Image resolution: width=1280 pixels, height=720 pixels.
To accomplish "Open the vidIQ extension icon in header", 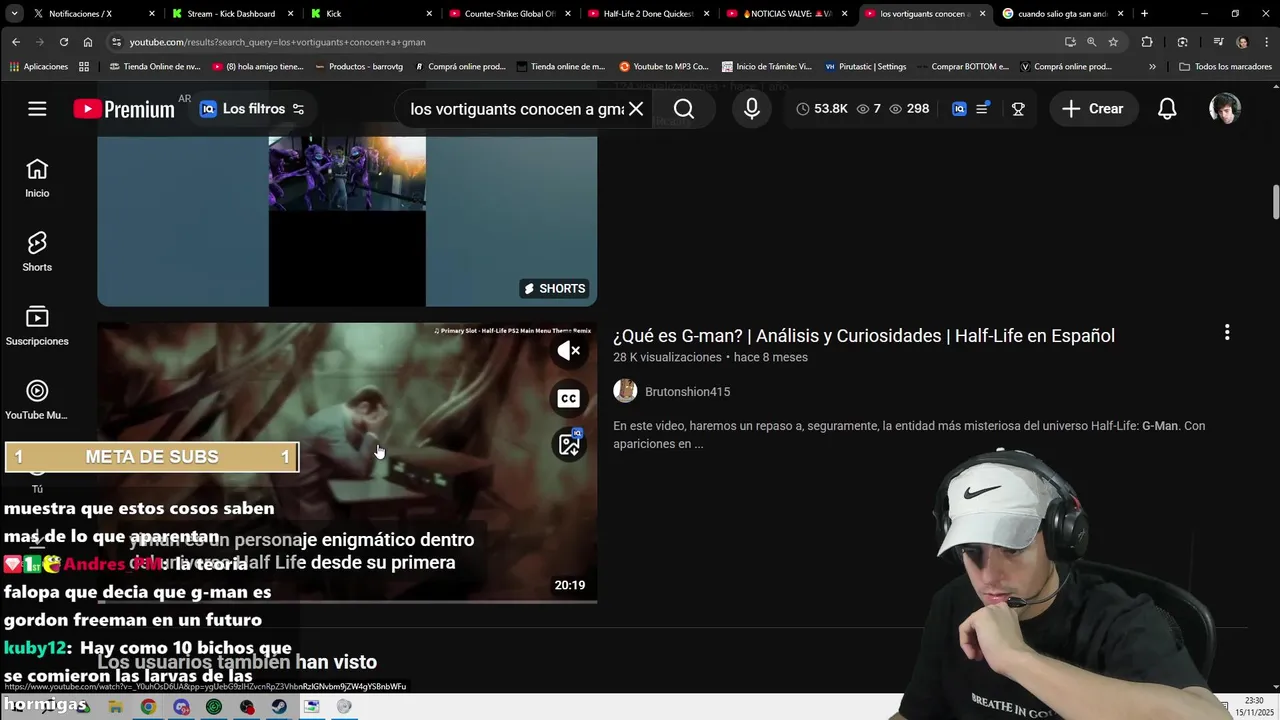I will coord(959,109).
